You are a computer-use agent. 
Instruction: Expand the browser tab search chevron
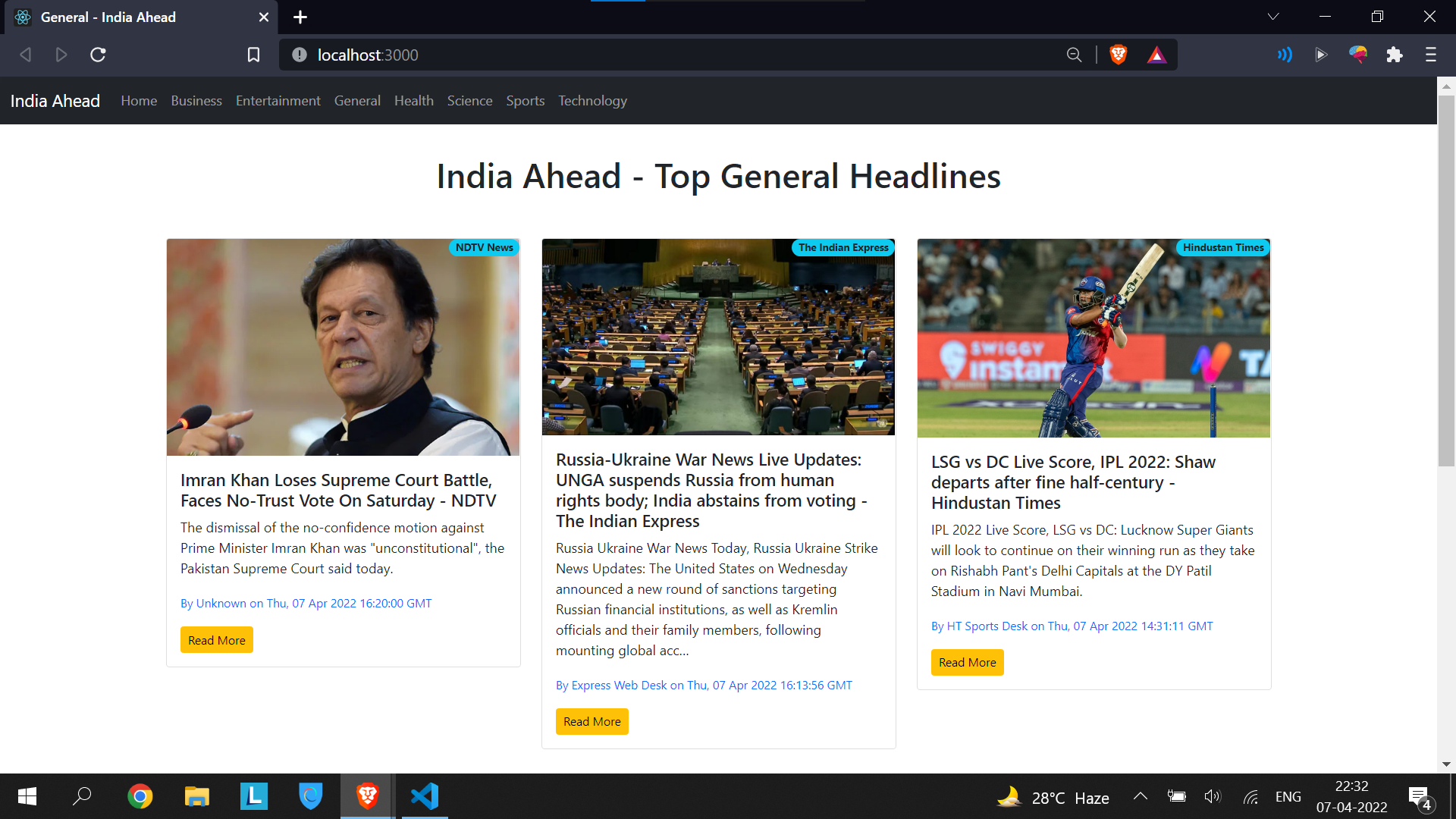pos(1272,16)
